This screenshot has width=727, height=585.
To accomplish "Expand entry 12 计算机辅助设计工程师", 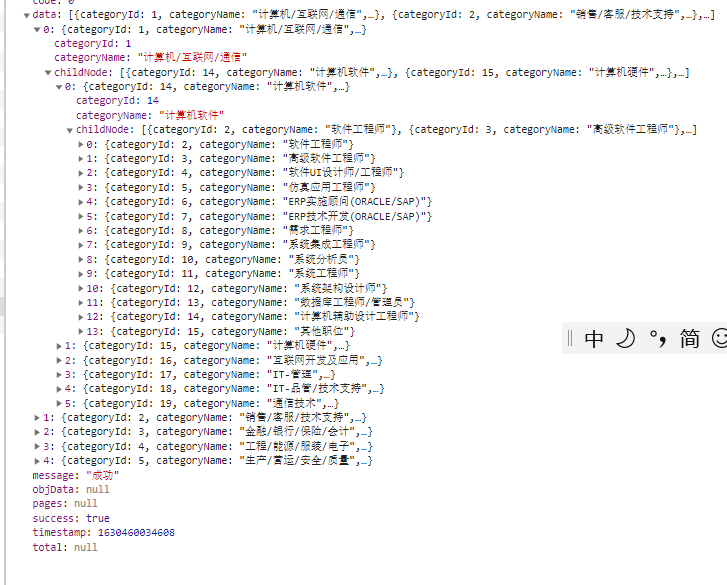I will pos(81,317).
